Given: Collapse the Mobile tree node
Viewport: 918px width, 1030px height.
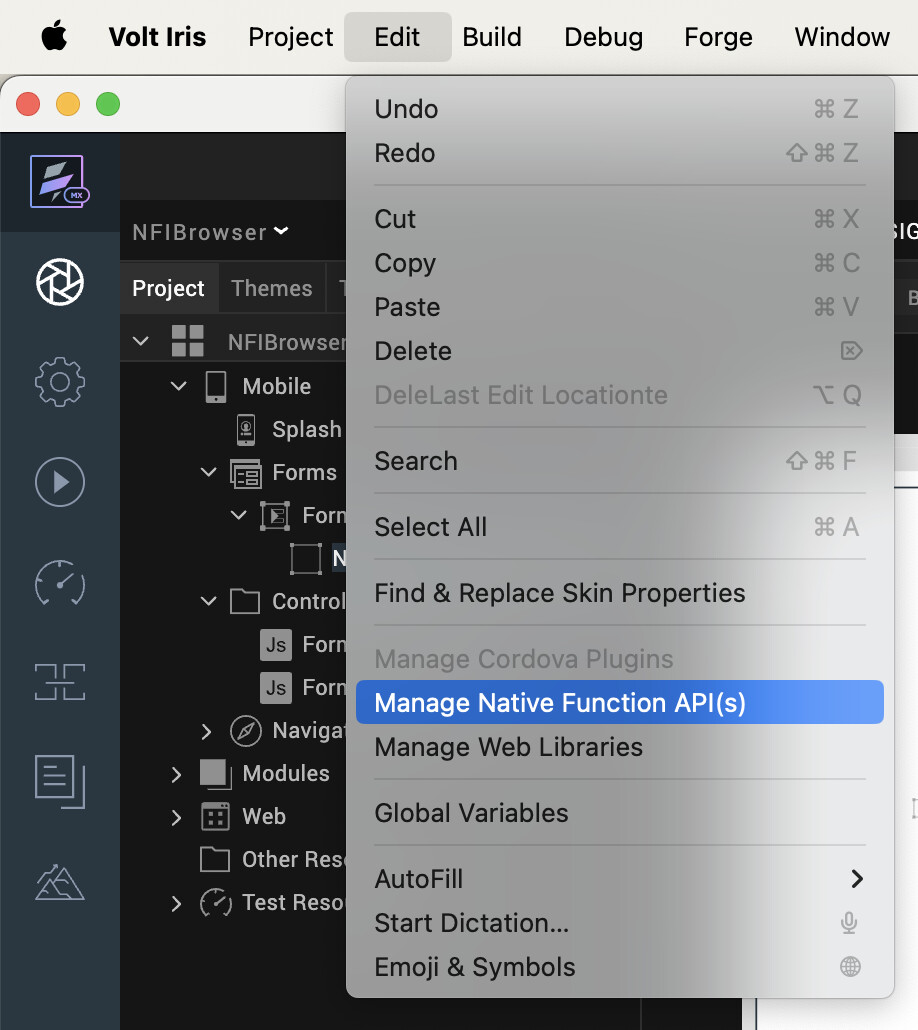Looking at the screenshot, I should pyautogui.click(x=179, y=386).
